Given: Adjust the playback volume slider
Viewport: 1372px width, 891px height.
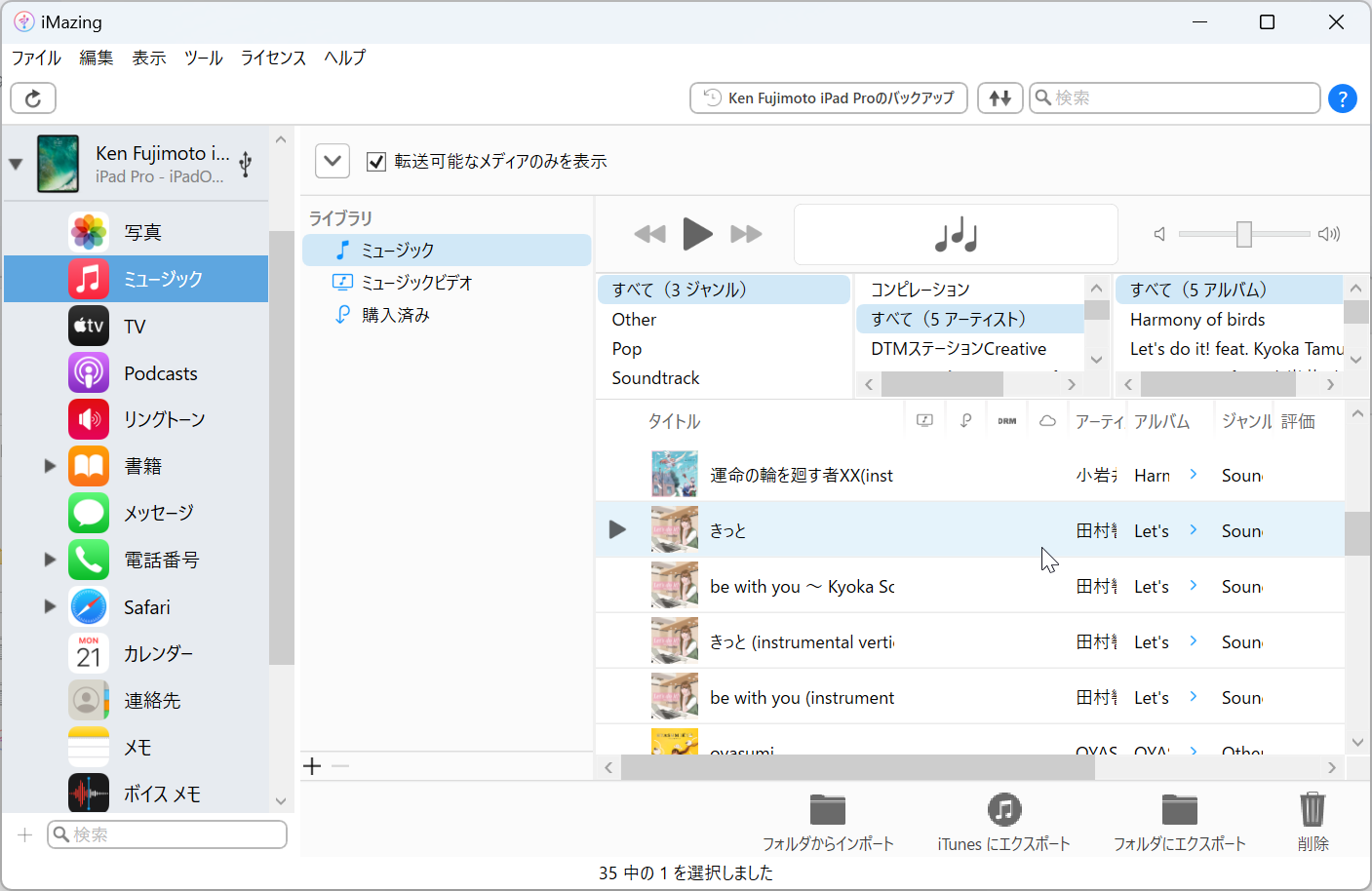Looking at the screenshot, I should (1243, 234).
